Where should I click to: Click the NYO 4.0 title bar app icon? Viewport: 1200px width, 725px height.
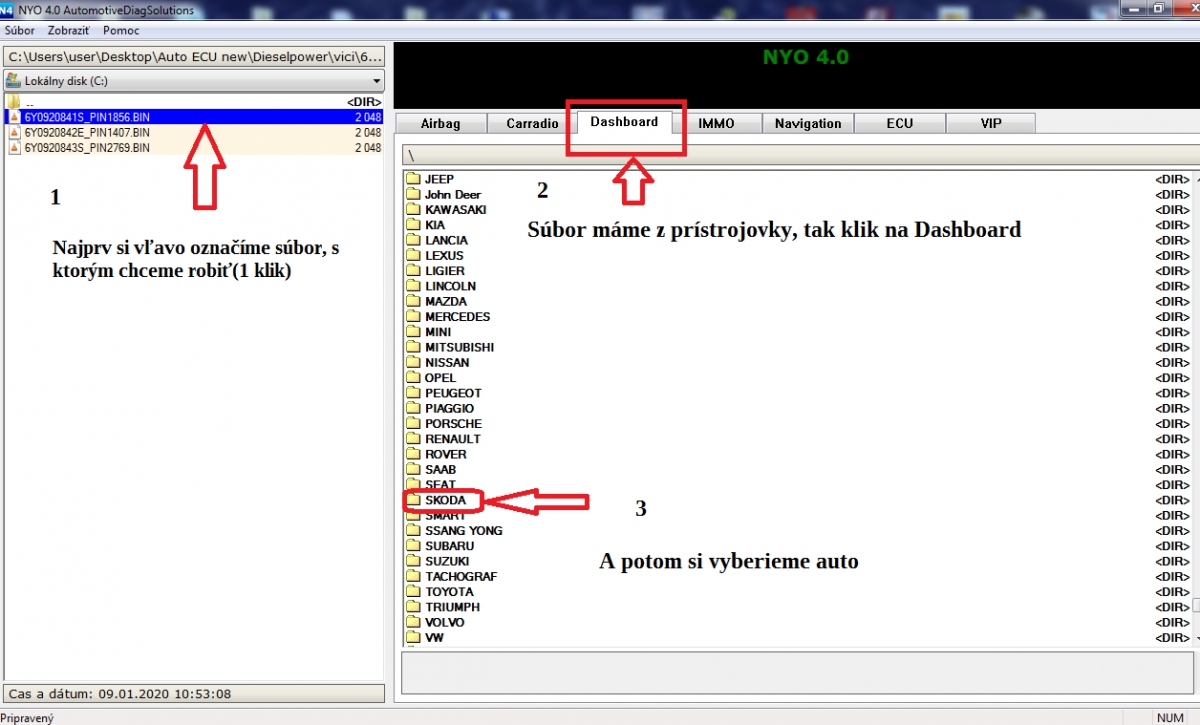click(7, 9)
